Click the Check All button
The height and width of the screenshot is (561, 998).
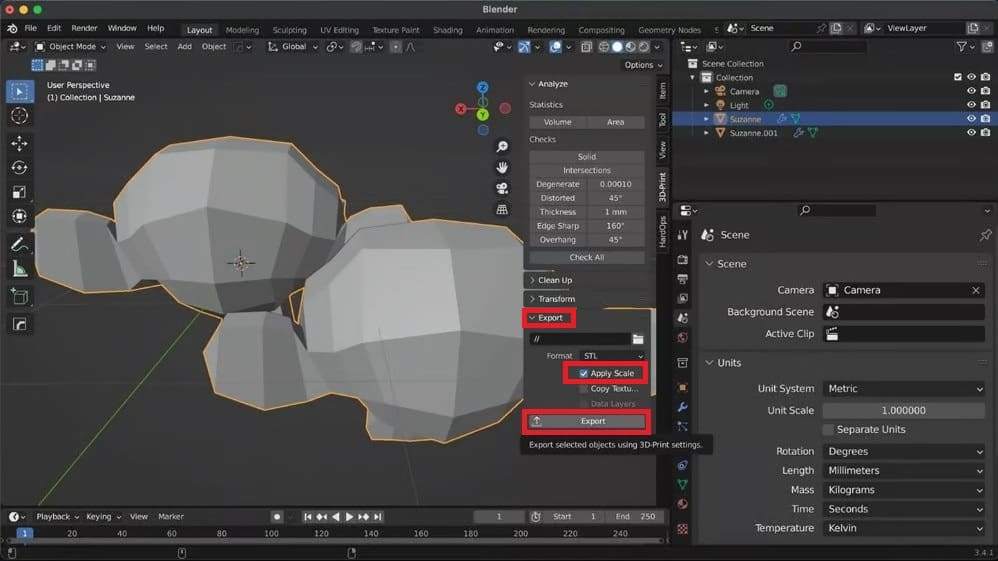(586, 257)
